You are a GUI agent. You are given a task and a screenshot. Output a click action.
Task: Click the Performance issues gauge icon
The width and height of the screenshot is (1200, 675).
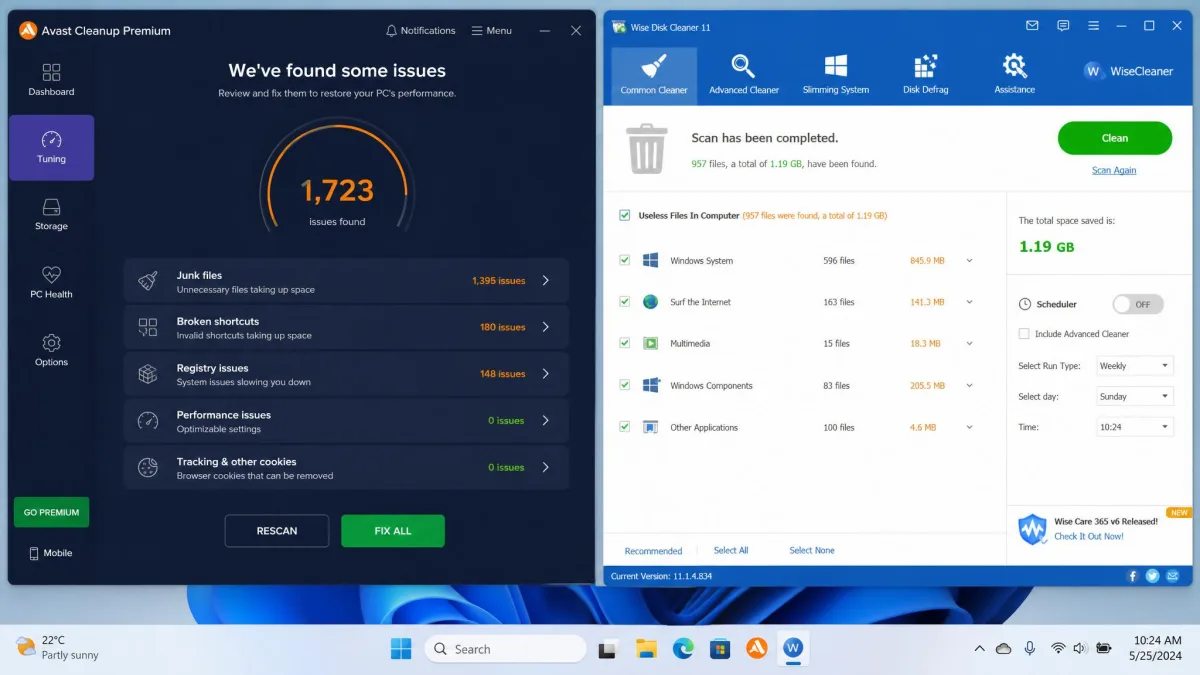click(x=148, y=421)
